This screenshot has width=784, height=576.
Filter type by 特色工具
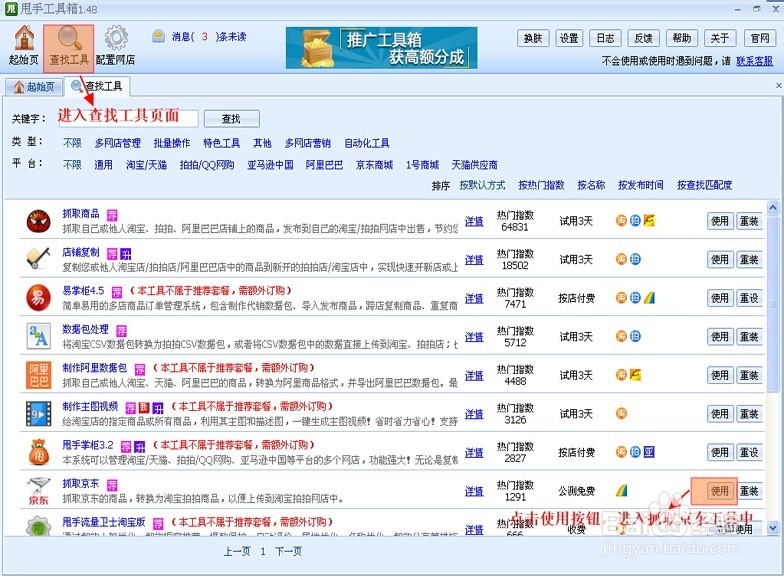[x=222, y=143]
